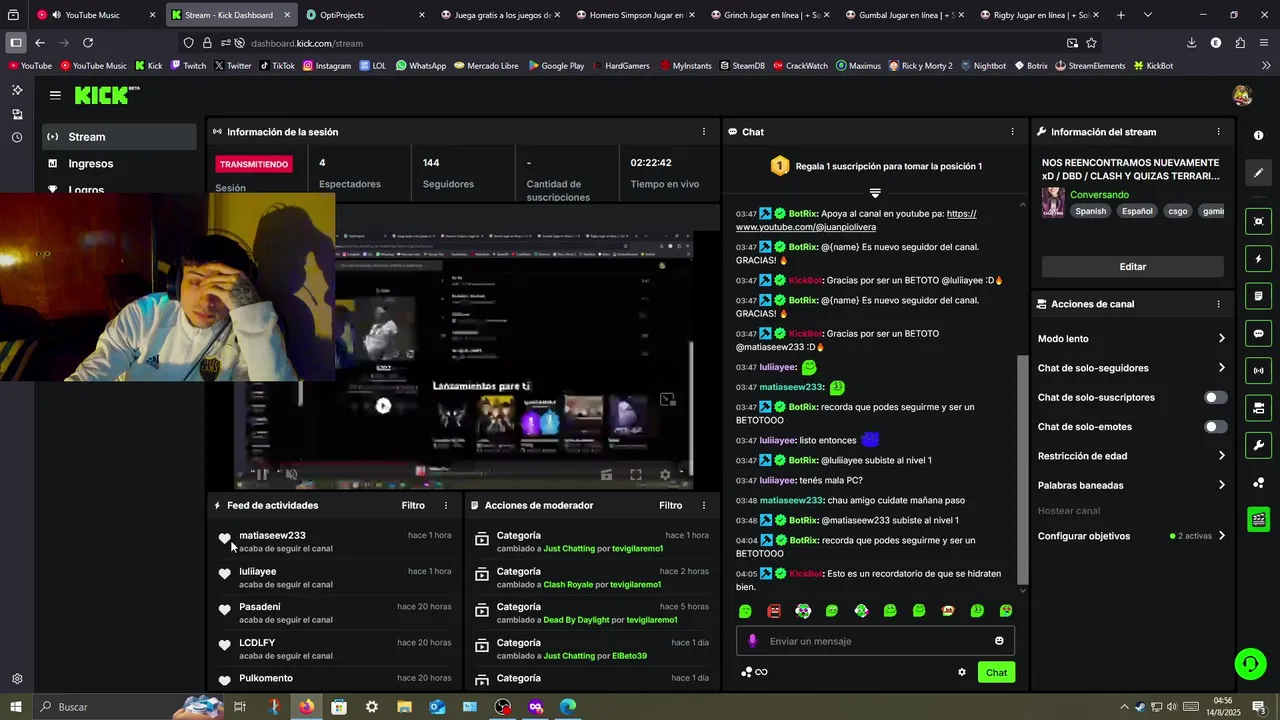The image size is (1280, 720).
Task: Expand Configurar objetivos row
Action: point(1131,536)
